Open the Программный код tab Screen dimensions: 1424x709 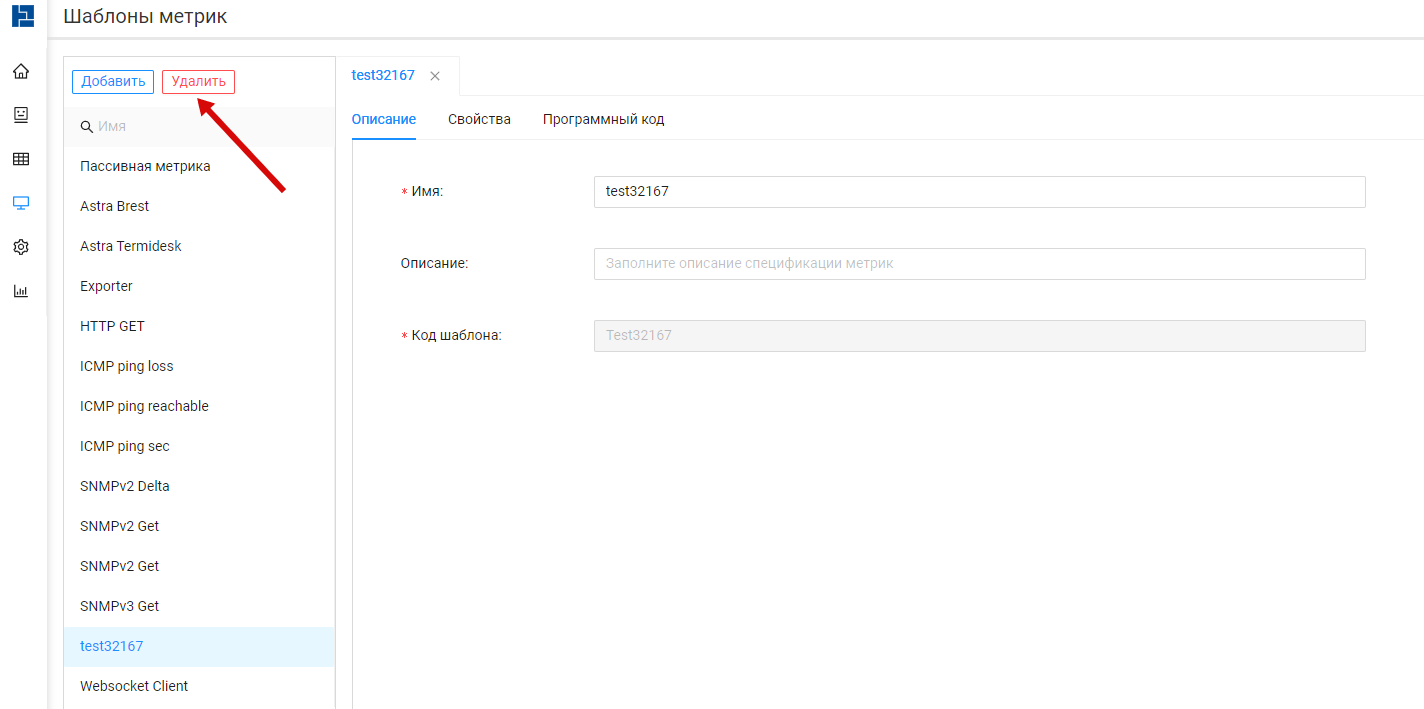coord(603,119)
